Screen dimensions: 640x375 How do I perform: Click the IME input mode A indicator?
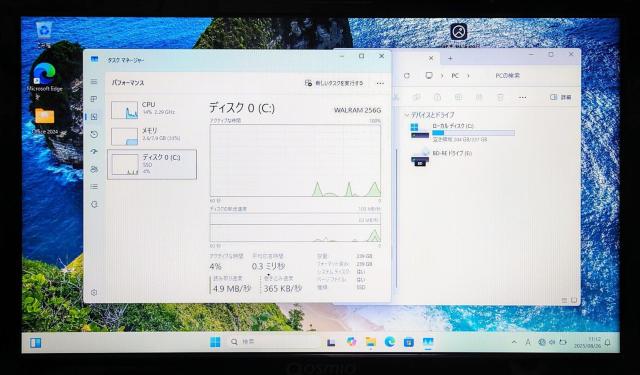[x=528, y=342]
